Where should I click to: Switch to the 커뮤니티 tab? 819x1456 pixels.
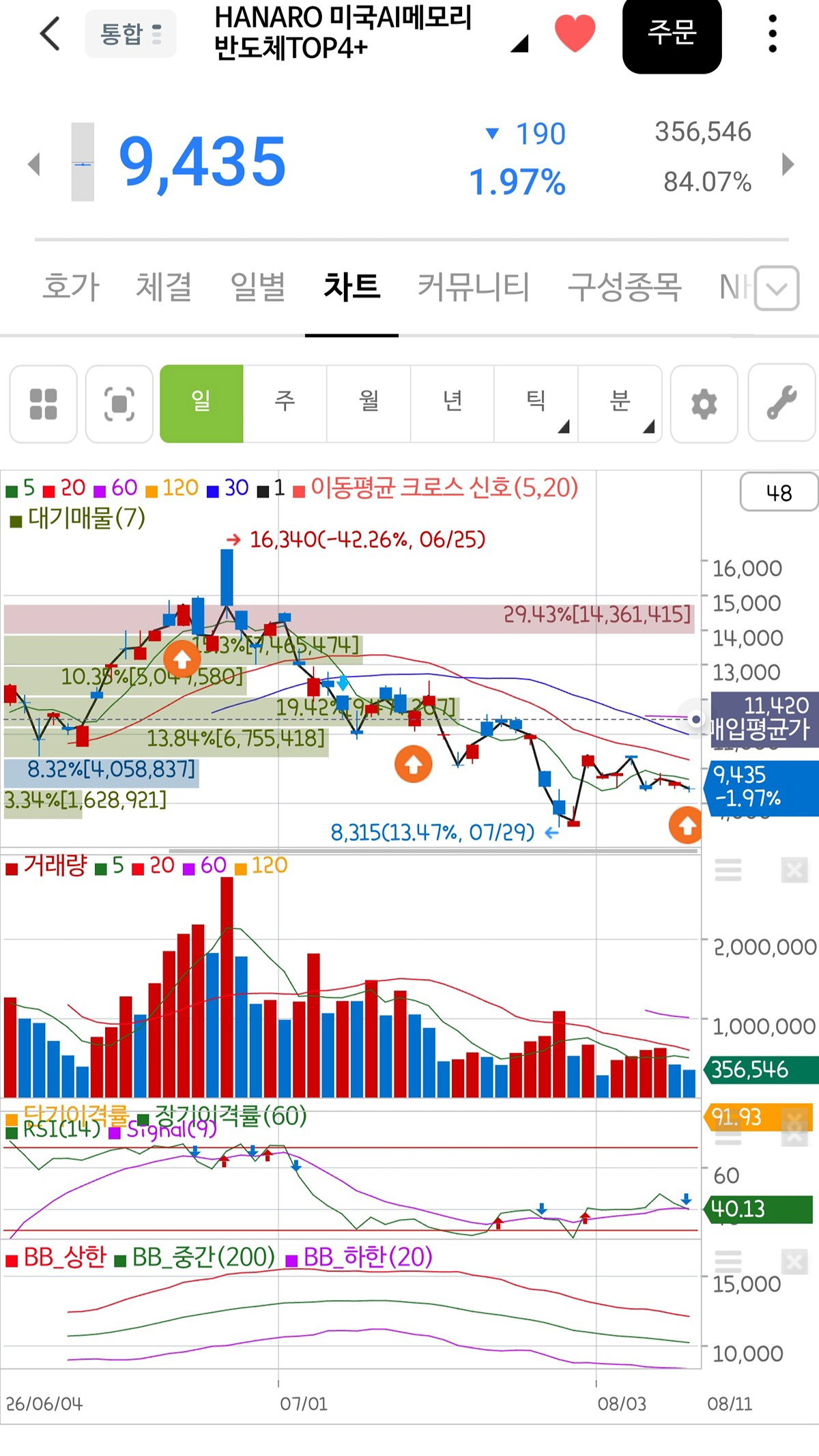pyautogui.click(x=474, y=286)
